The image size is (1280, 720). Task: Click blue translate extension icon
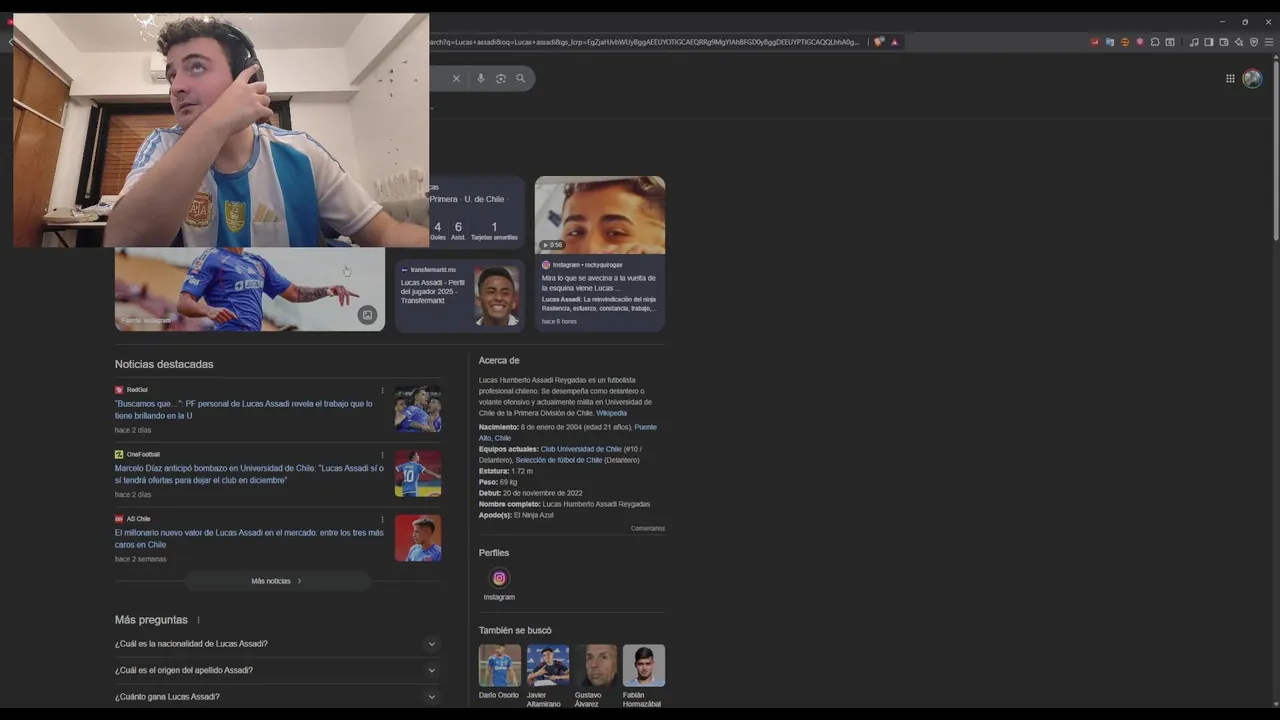tap(1110, 42)
